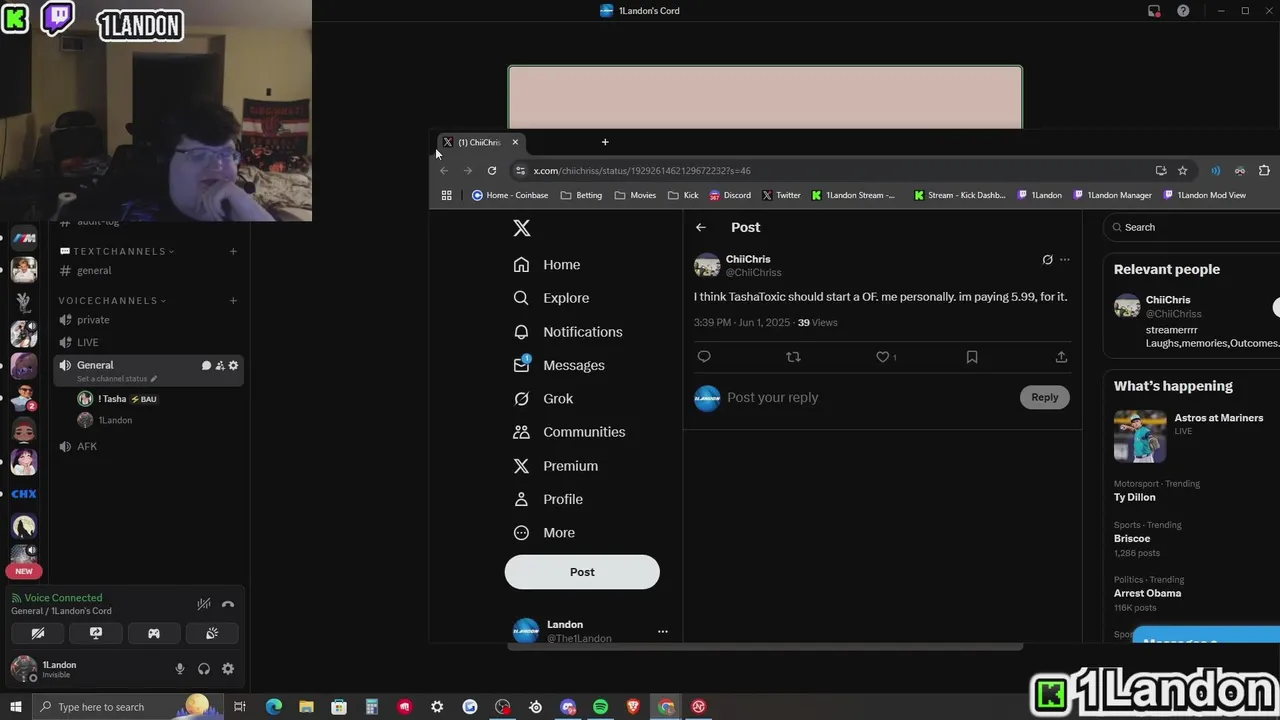Toggle Discord noise suppression
The image size is (1280, 720).
point(204,604)
